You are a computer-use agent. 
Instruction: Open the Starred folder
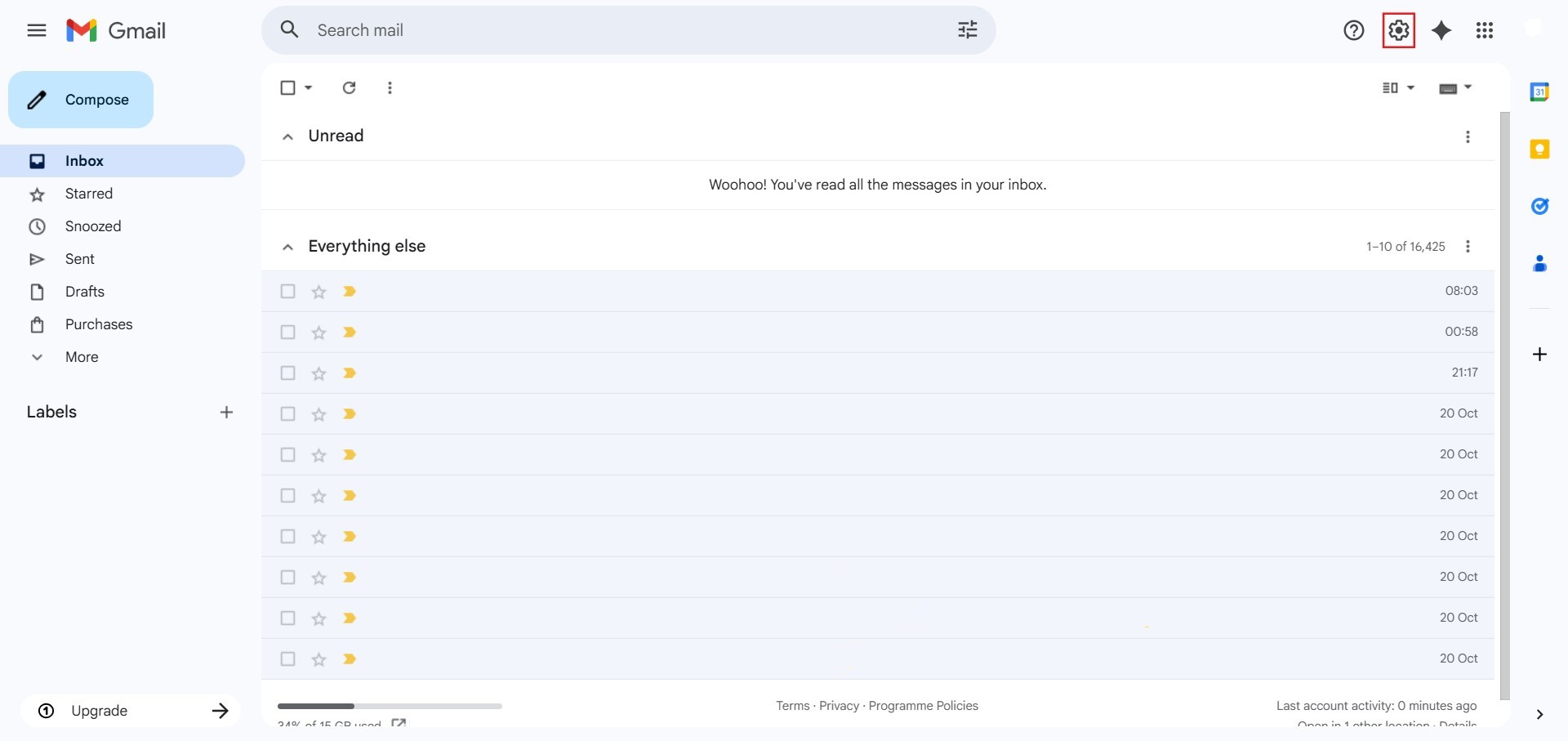[89, 194]
